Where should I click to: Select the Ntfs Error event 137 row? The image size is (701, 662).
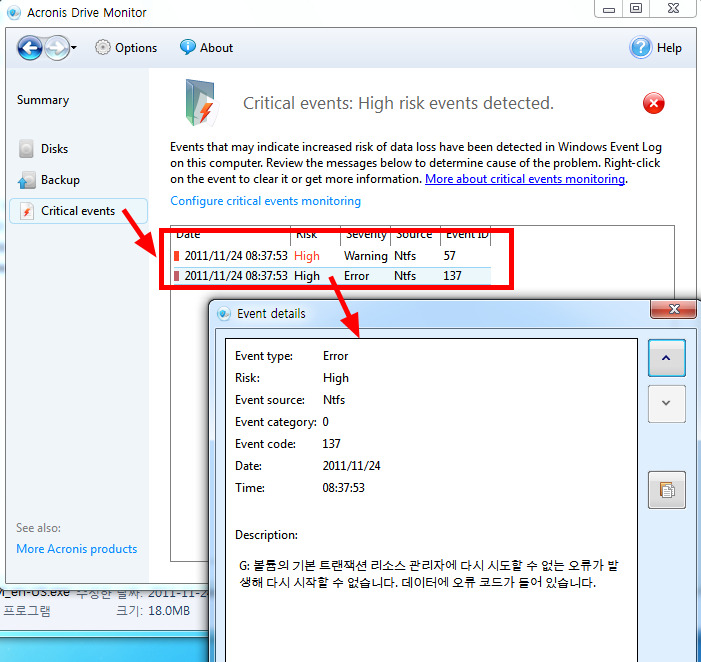[330, 276]
